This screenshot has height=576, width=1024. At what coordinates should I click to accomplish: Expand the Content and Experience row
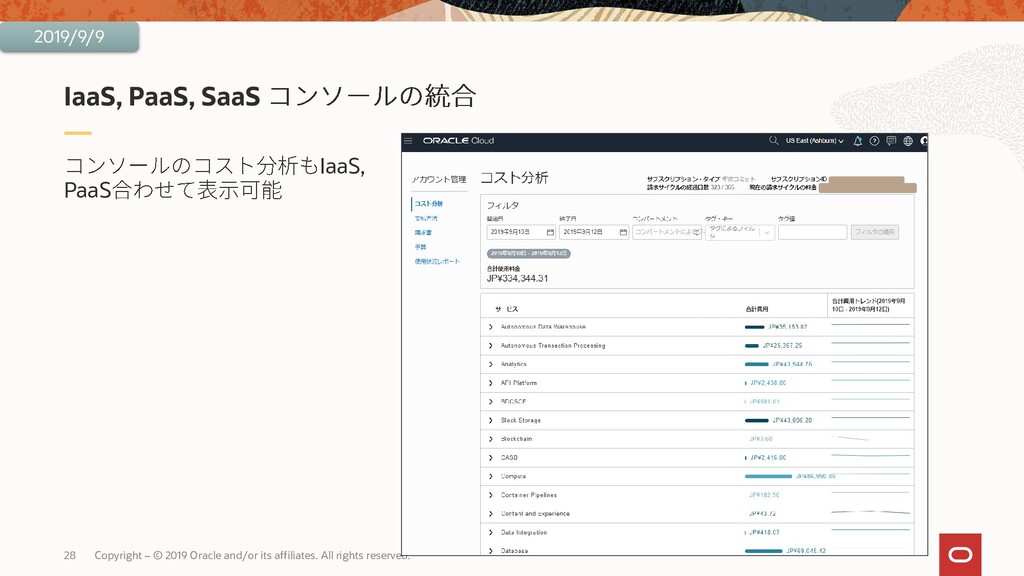point(490,514)
